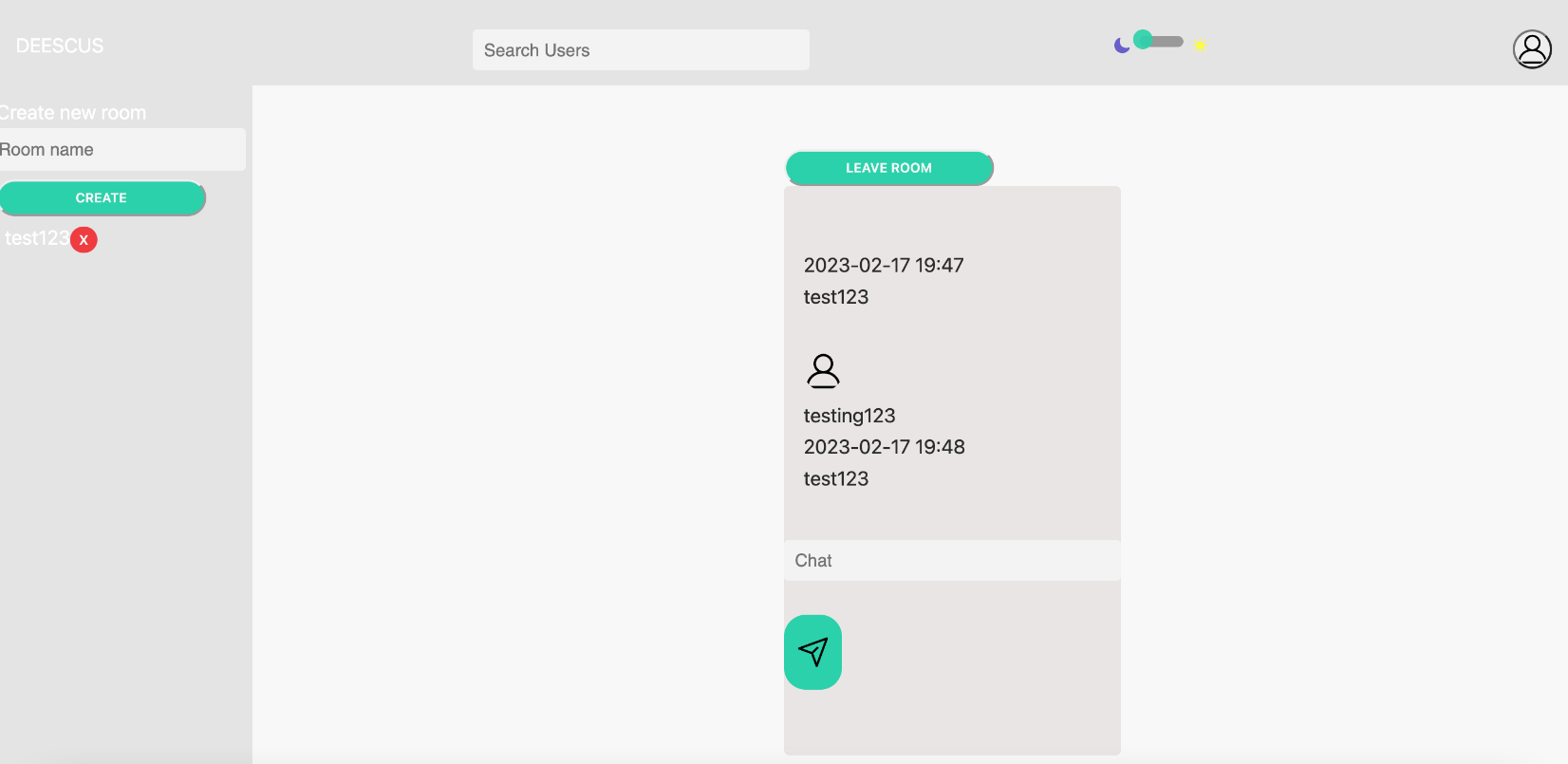
Task: Click the Create new room heading
Action: coord(73,113)
